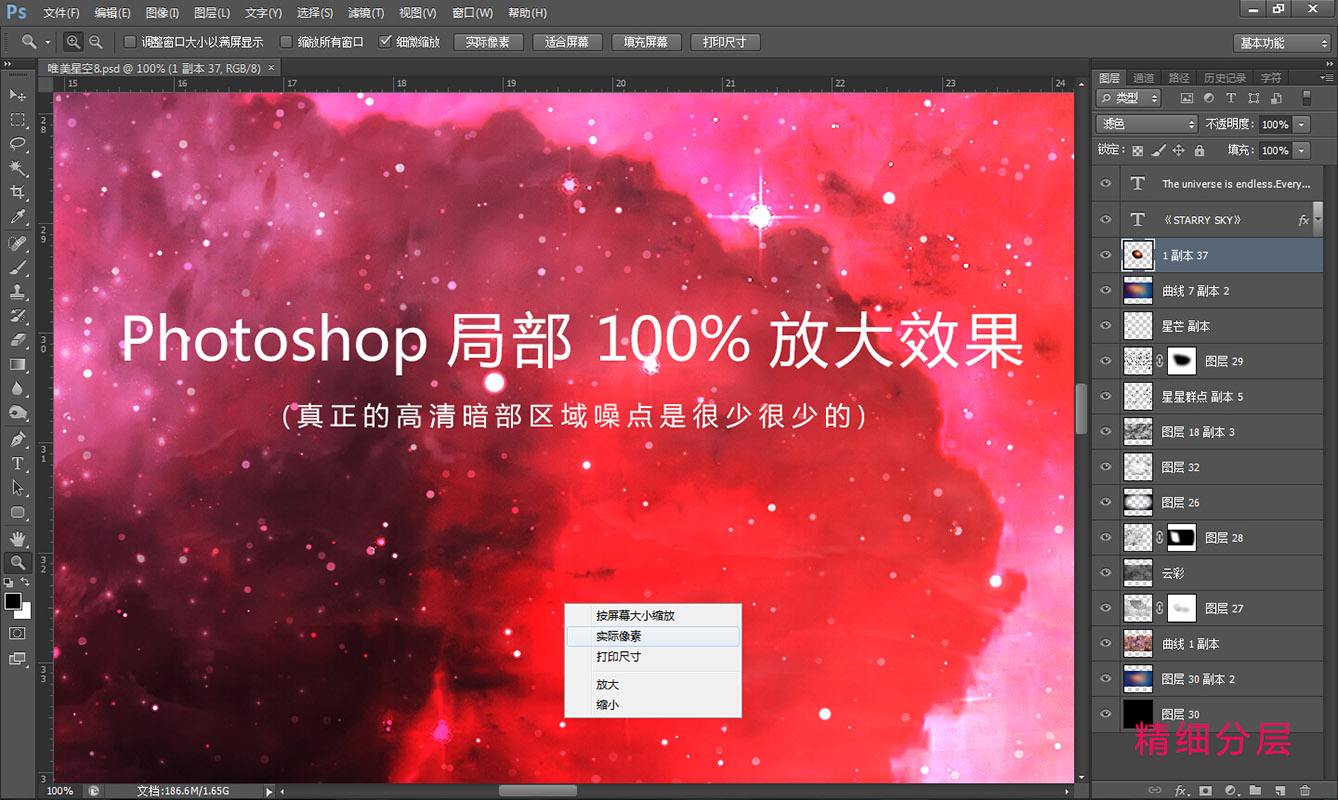Select the Hand tool

[x=18, y=539]
